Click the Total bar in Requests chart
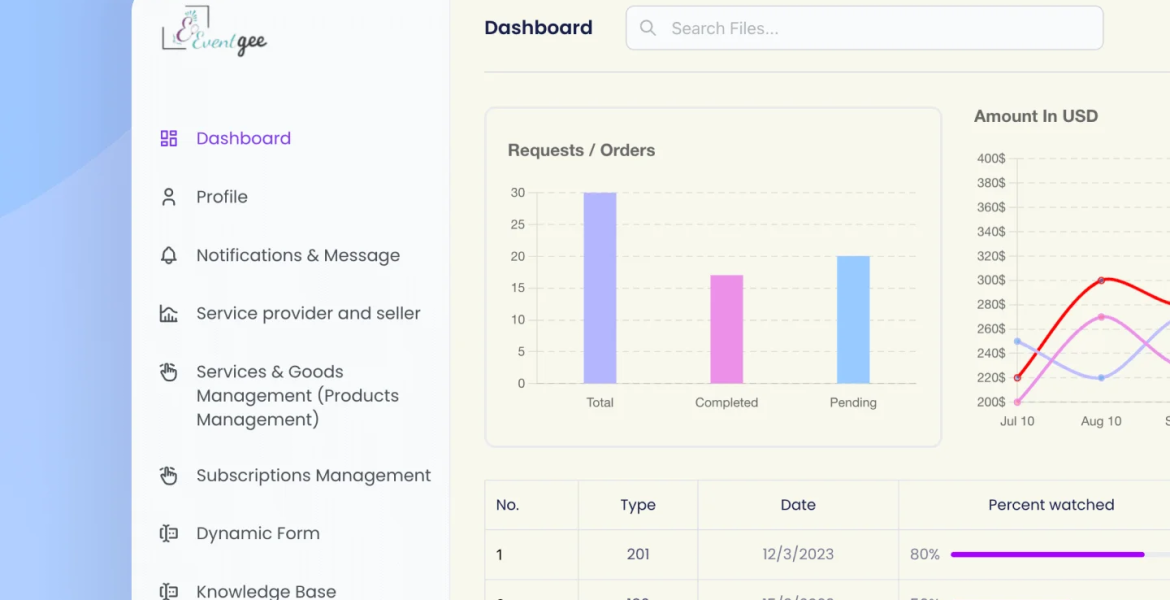The image size is (1170, 600). point(600,288)
